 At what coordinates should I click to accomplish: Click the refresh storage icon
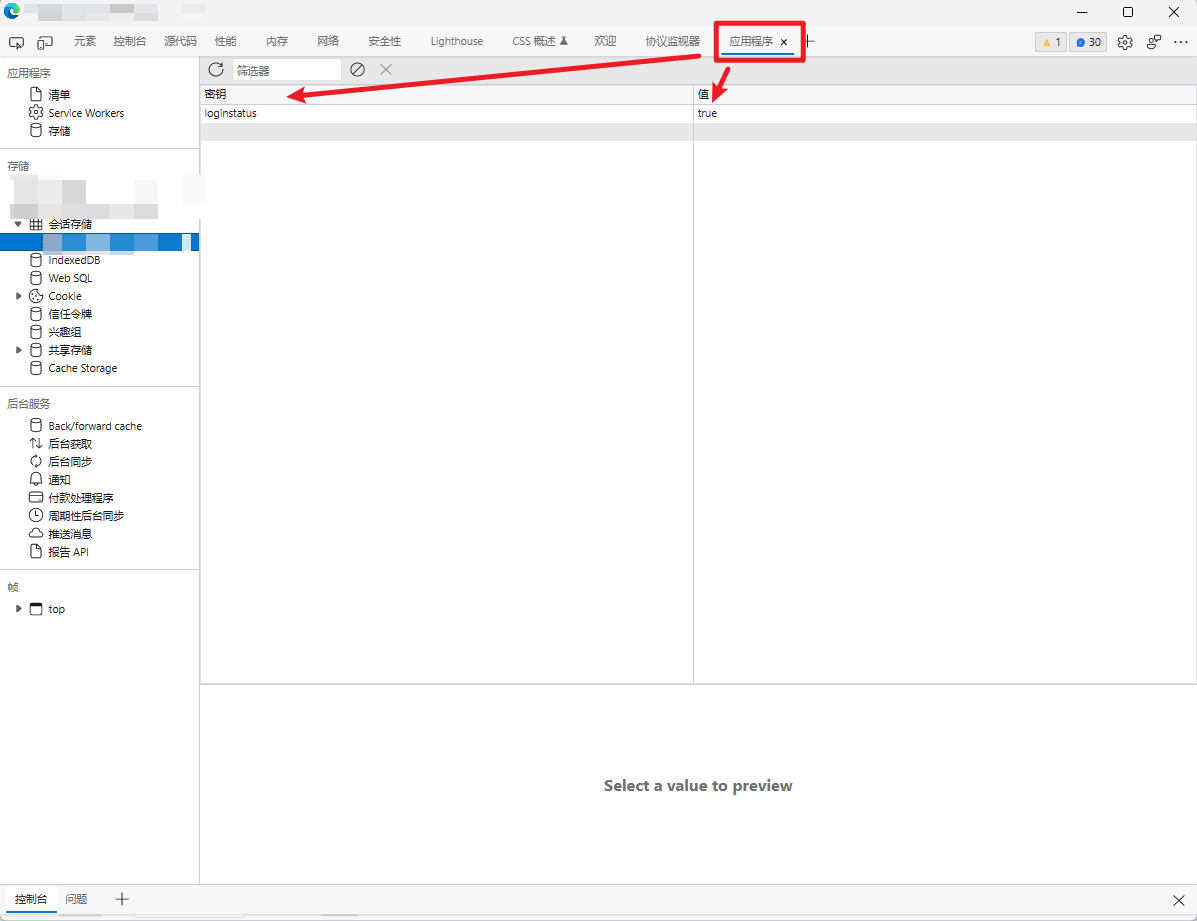tap(216, 70)
